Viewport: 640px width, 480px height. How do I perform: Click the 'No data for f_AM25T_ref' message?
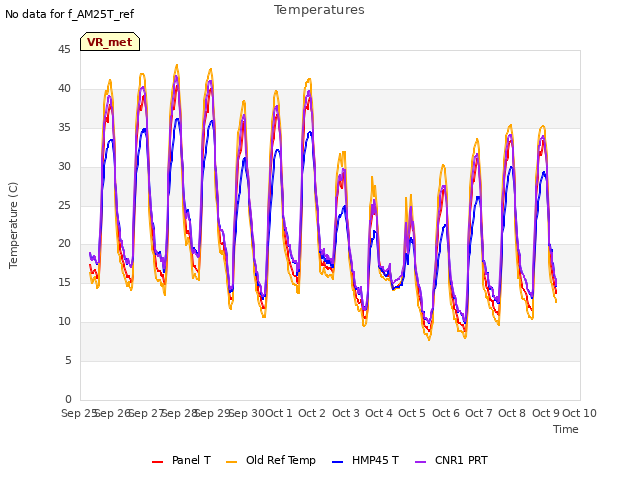click(69, 14)
